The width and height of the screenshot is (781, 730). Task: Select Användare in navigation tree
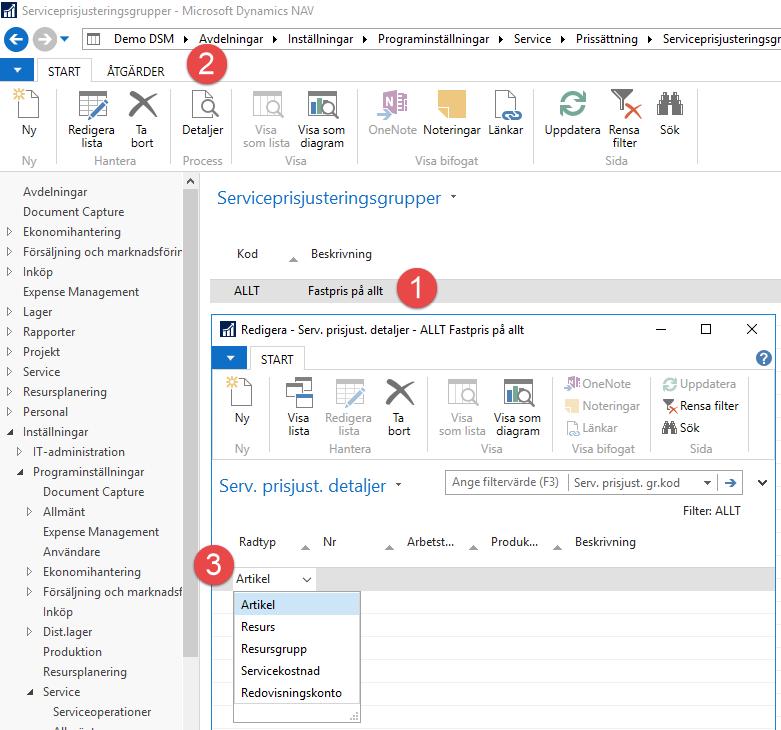click(x=72, y=552)
